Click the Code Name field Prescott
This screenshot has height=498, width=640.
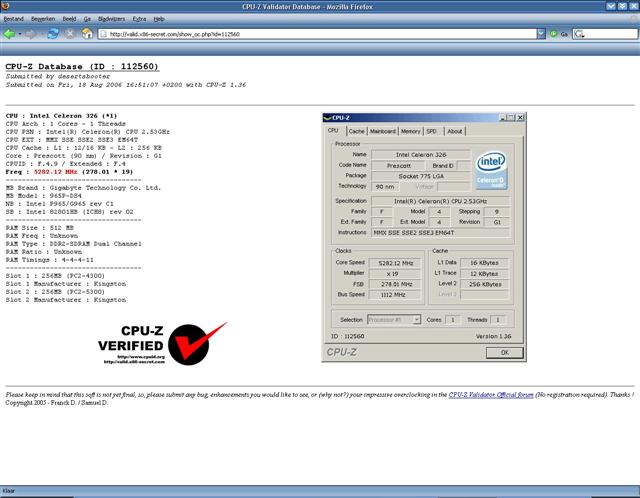tap(399, 166)
